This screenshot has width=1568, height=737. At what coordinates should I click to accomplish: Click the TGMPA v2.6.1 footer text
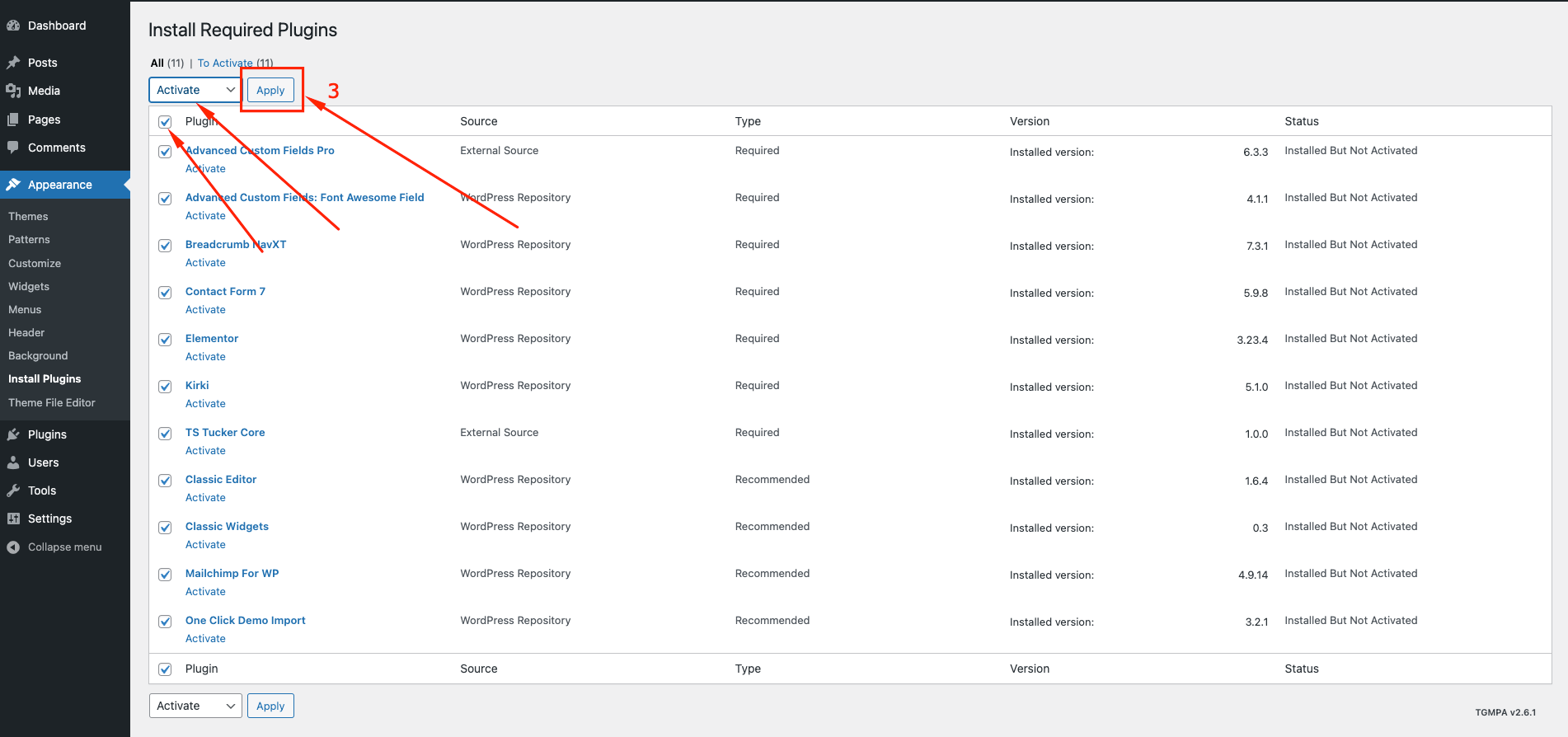[x=1505, y=712]
